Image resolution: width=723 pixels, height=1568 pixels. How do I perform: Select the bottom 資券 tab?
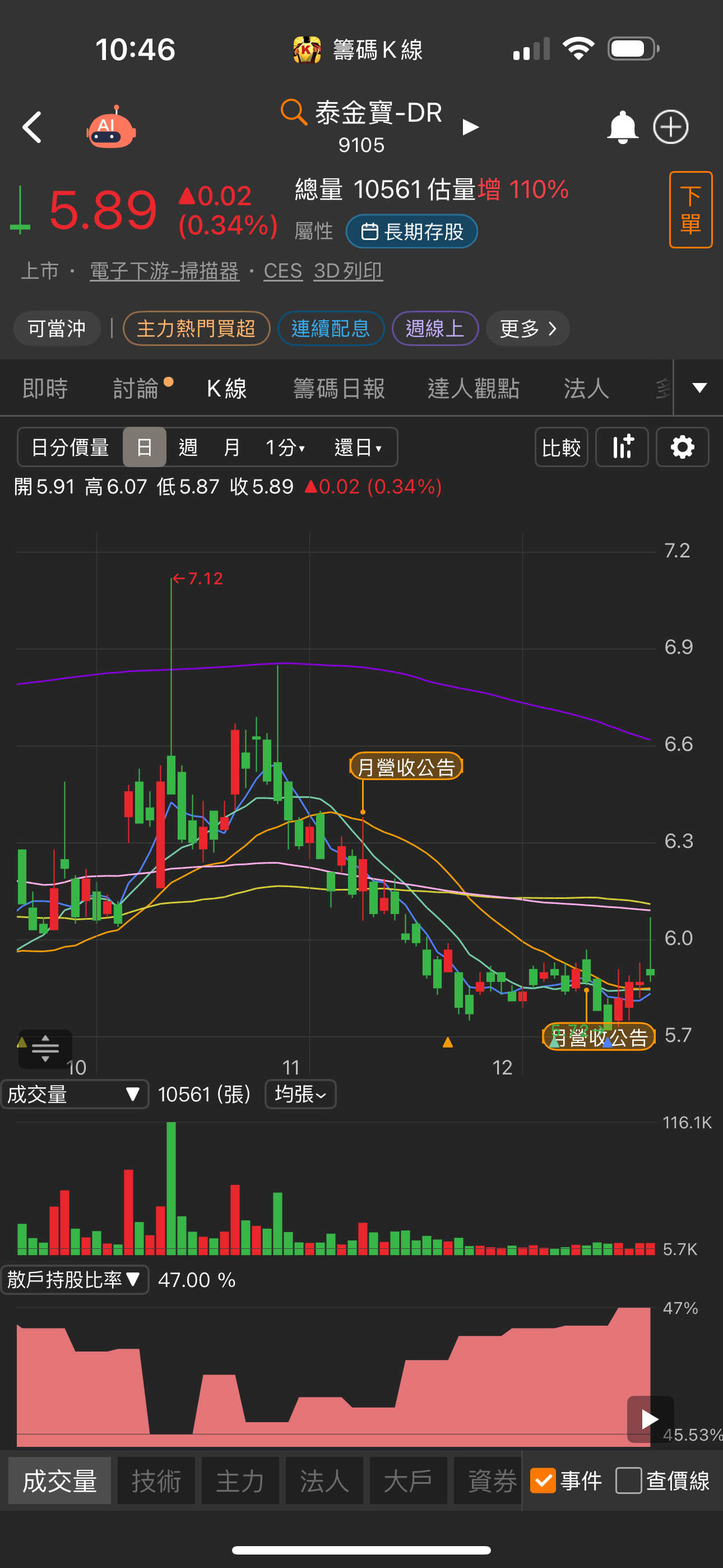(488, 1481)
